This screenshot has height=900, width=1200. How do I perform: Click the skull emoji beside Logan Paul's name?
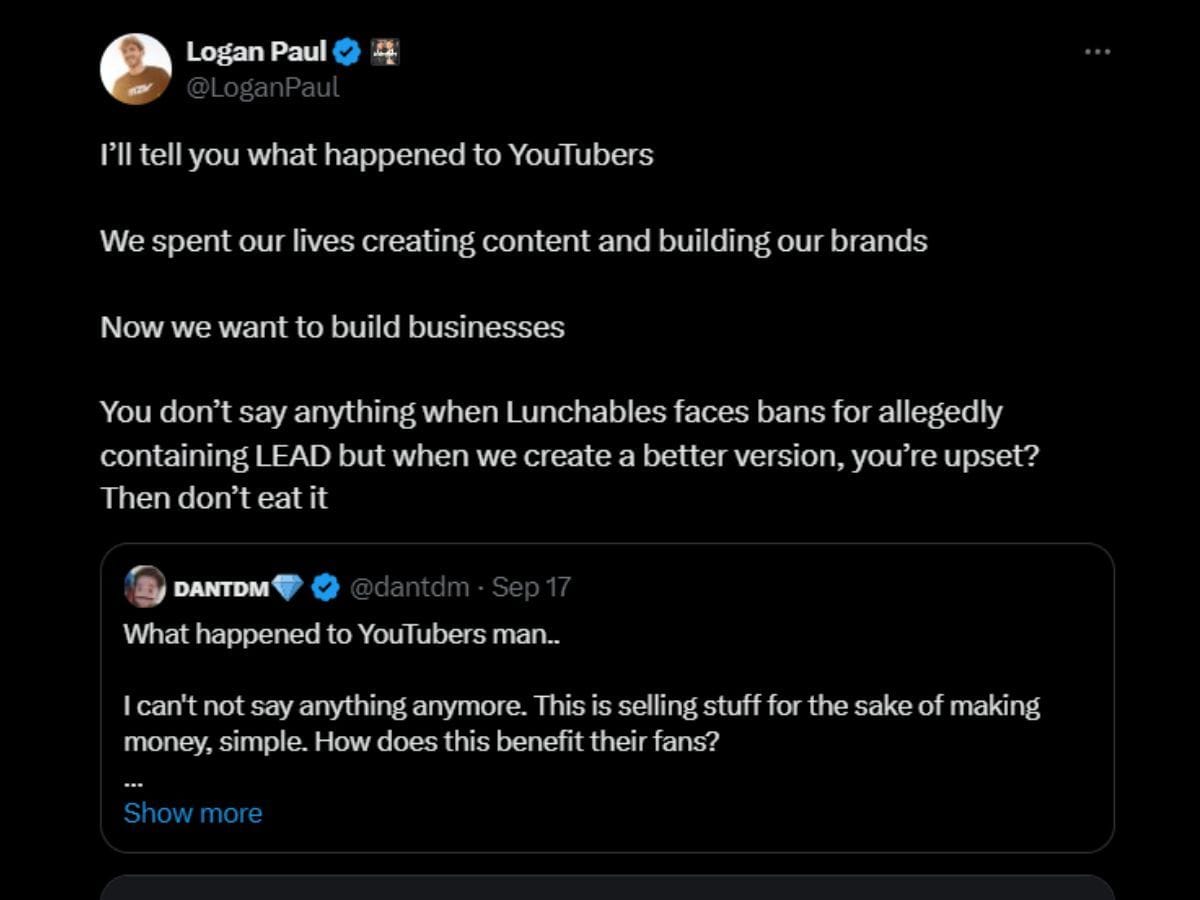[x=385, y=52]
